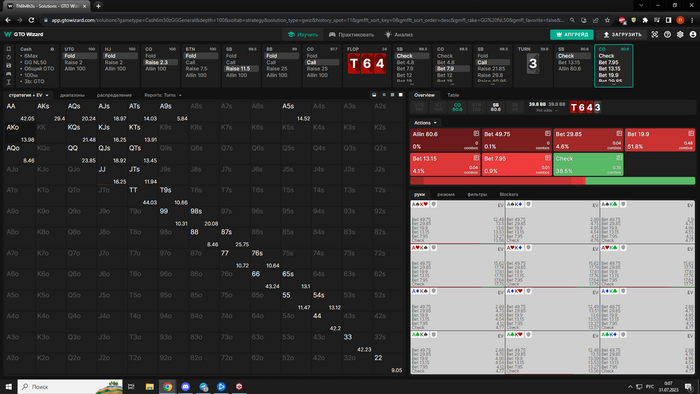Toggle shield icon on A♠K♣ hand card
This screenshot has width=700, height=394.
coord(623,204)
